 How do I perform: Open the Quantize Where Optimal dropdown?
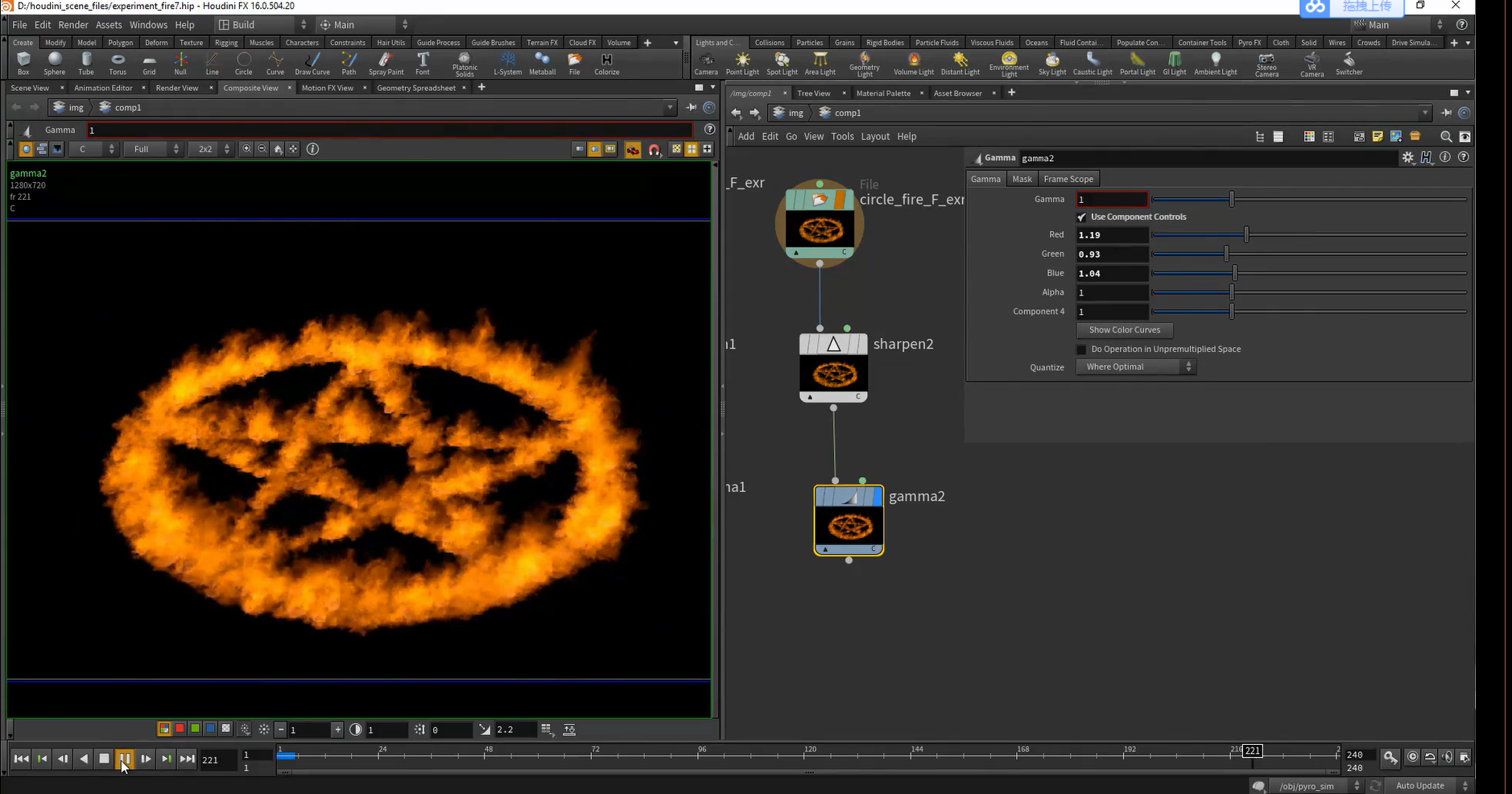1135,367
